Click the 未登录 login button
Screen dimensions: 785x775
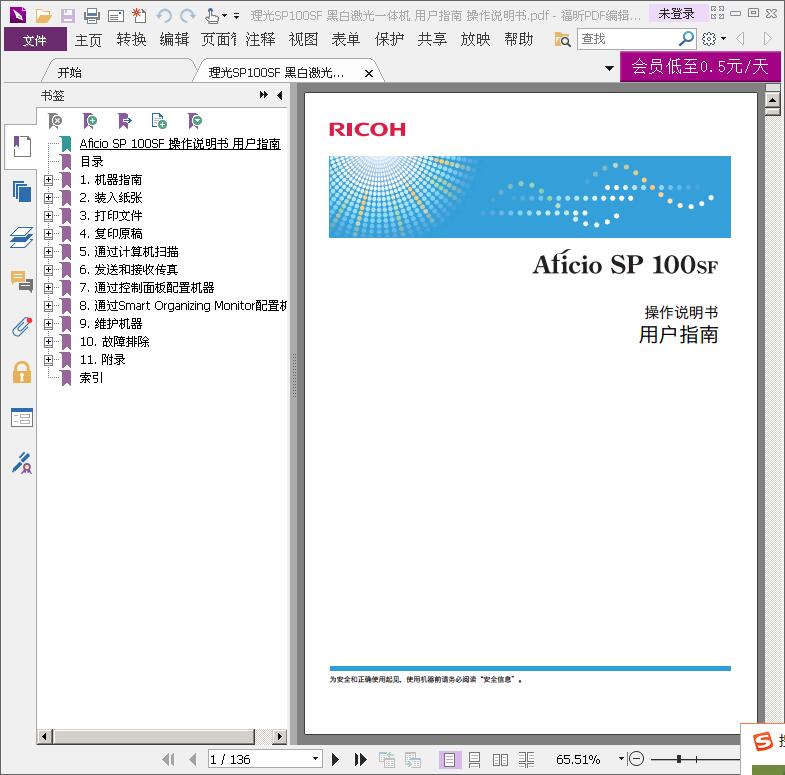[x=676, y=14]
